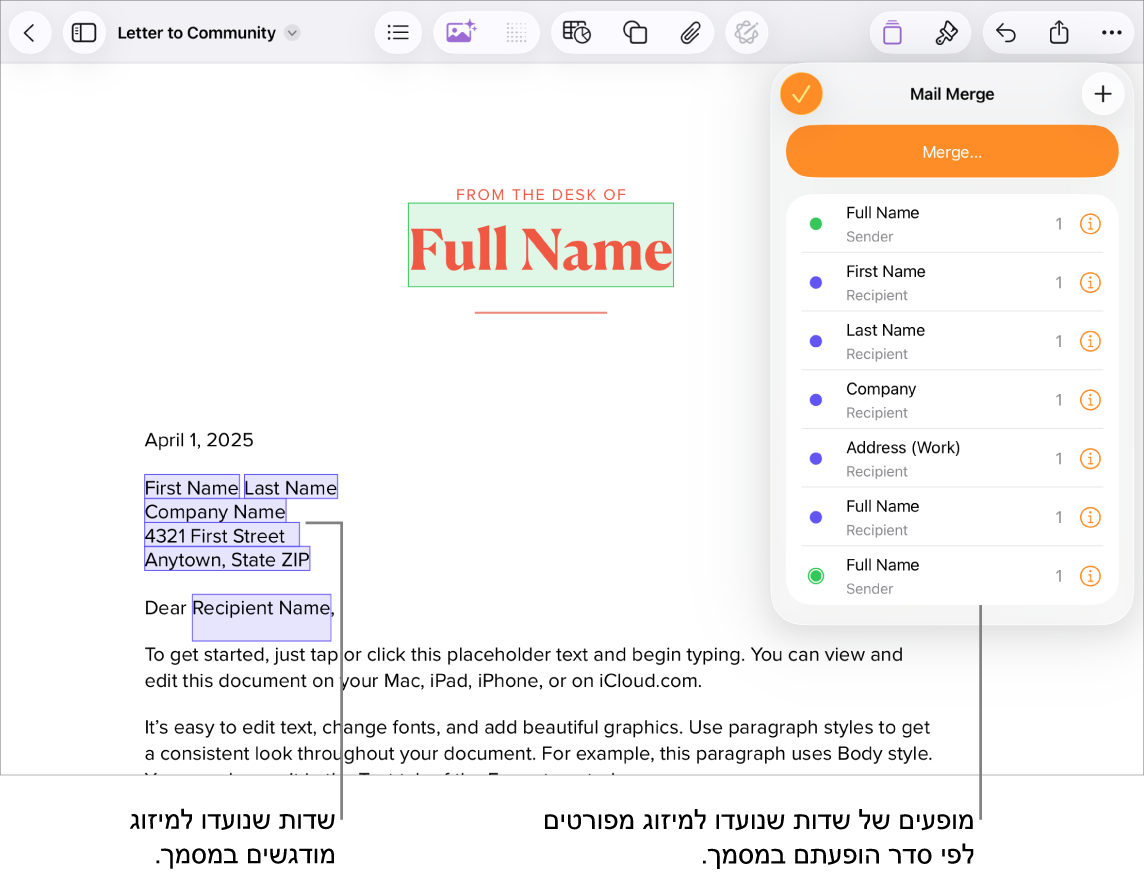Click the purple dot beside Company Recipient

[x=816, y=399]
